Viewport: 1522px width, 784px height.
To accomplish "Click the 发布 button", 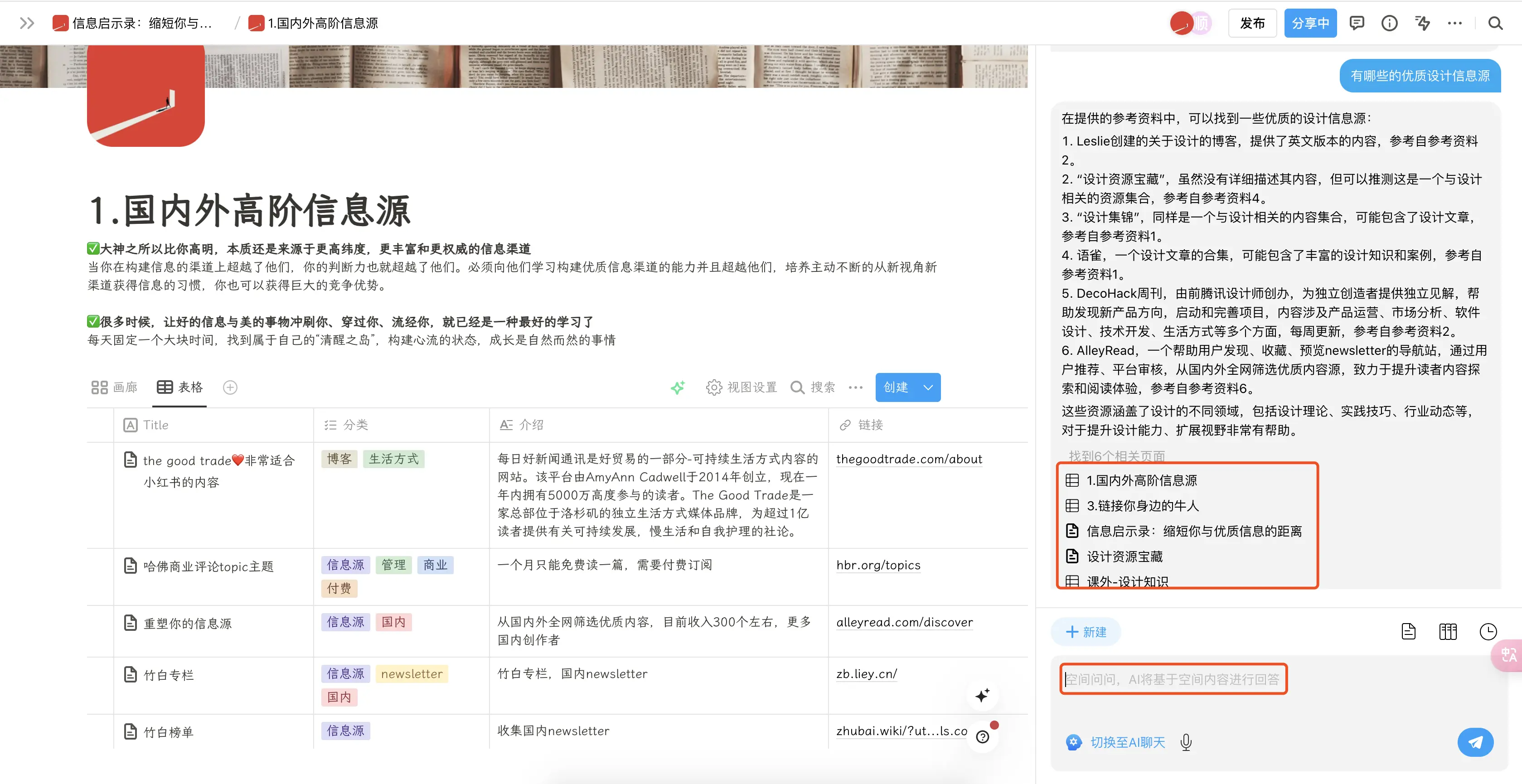I will (1252, 23).
